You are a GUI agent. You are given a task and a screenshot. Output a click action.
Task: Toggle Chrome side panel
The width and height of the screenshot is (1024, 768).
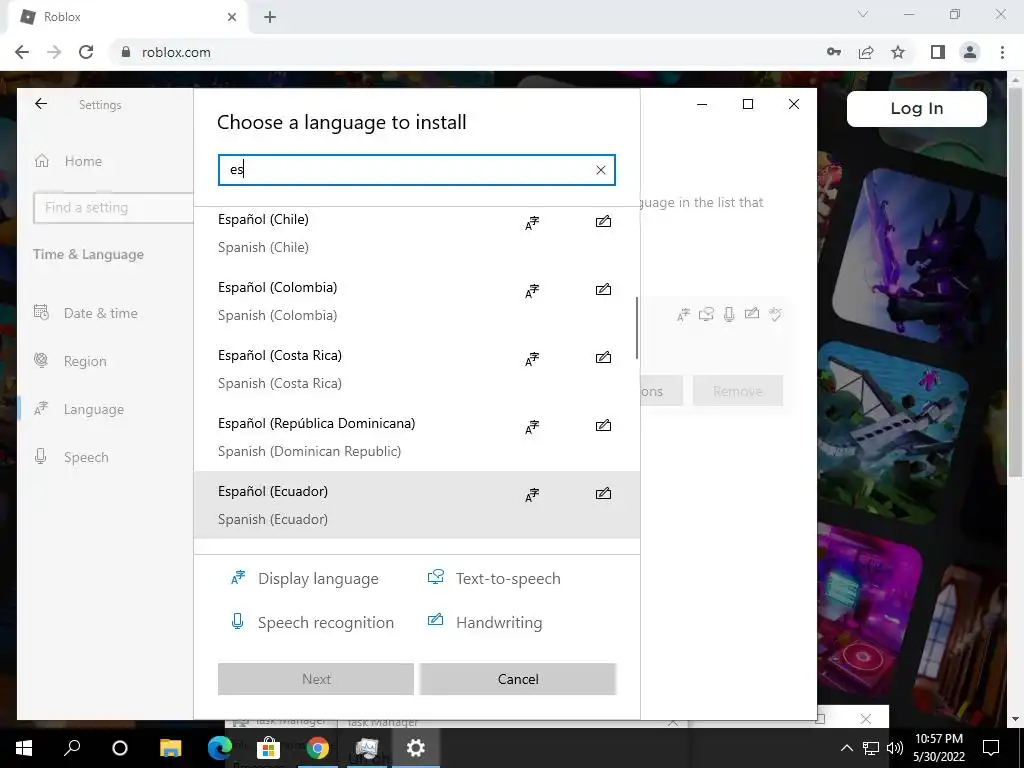pyautogui.click(x=938, y=52)
